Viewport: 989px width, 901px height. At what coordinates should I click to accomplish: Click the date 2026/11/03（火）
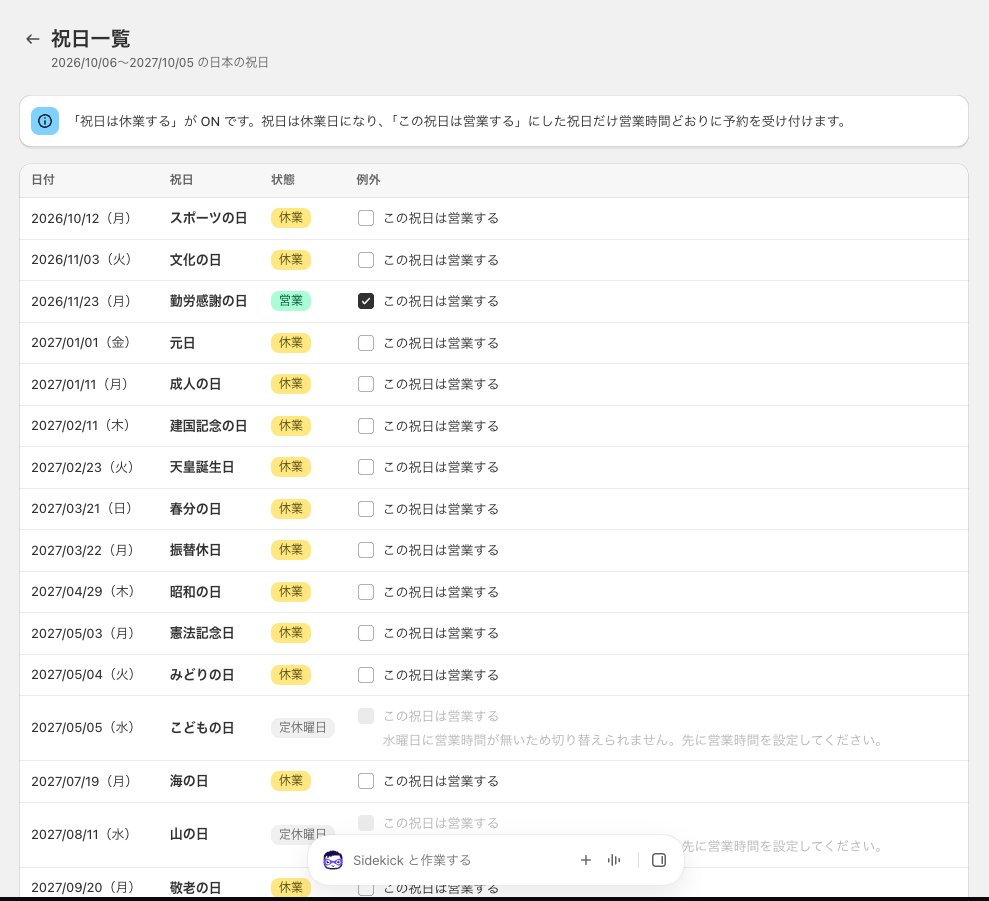(x=81, y=260)
